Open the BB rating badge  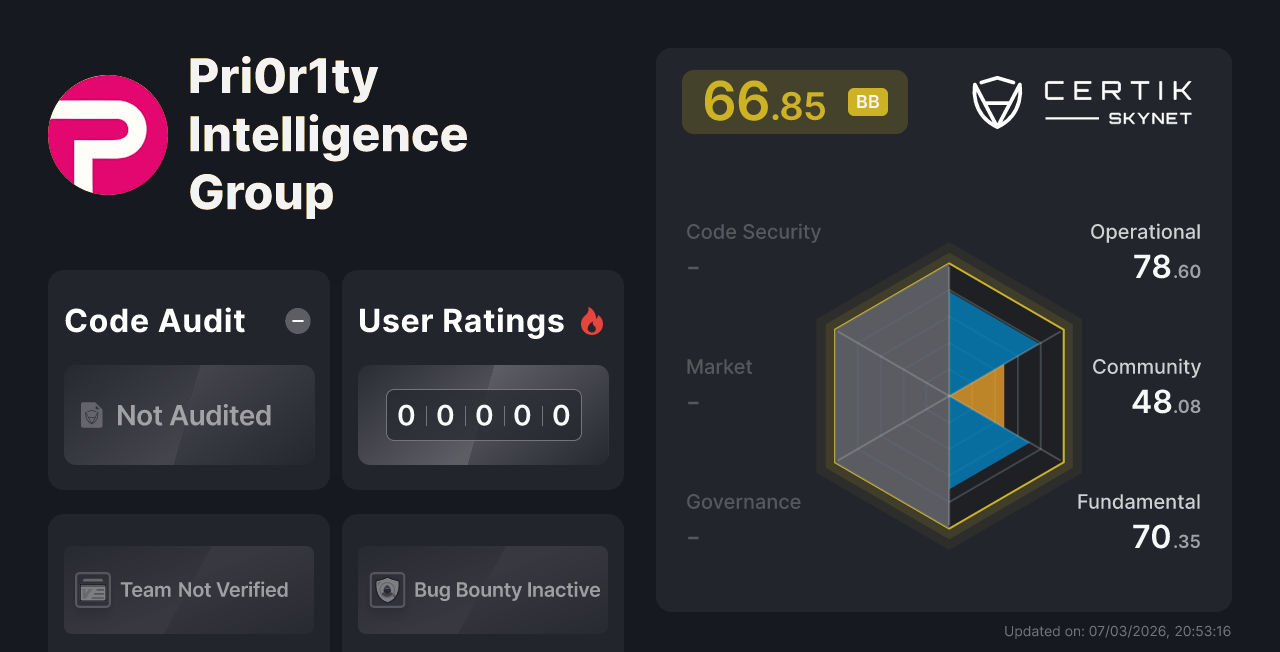(x=866, y=101)
